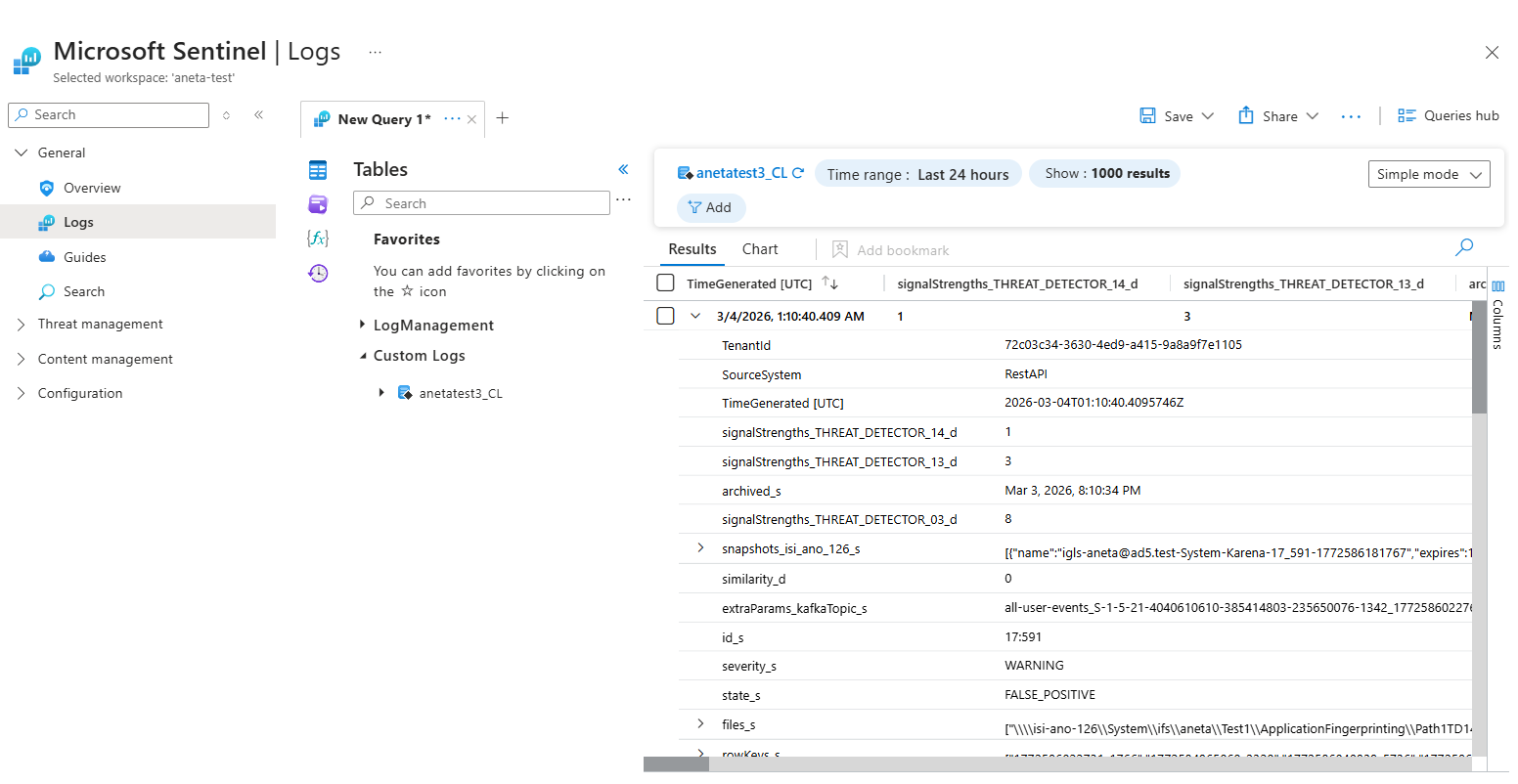
Task: Collapse the Tables pane with double-chevron
Action: [x=623, y=170]
